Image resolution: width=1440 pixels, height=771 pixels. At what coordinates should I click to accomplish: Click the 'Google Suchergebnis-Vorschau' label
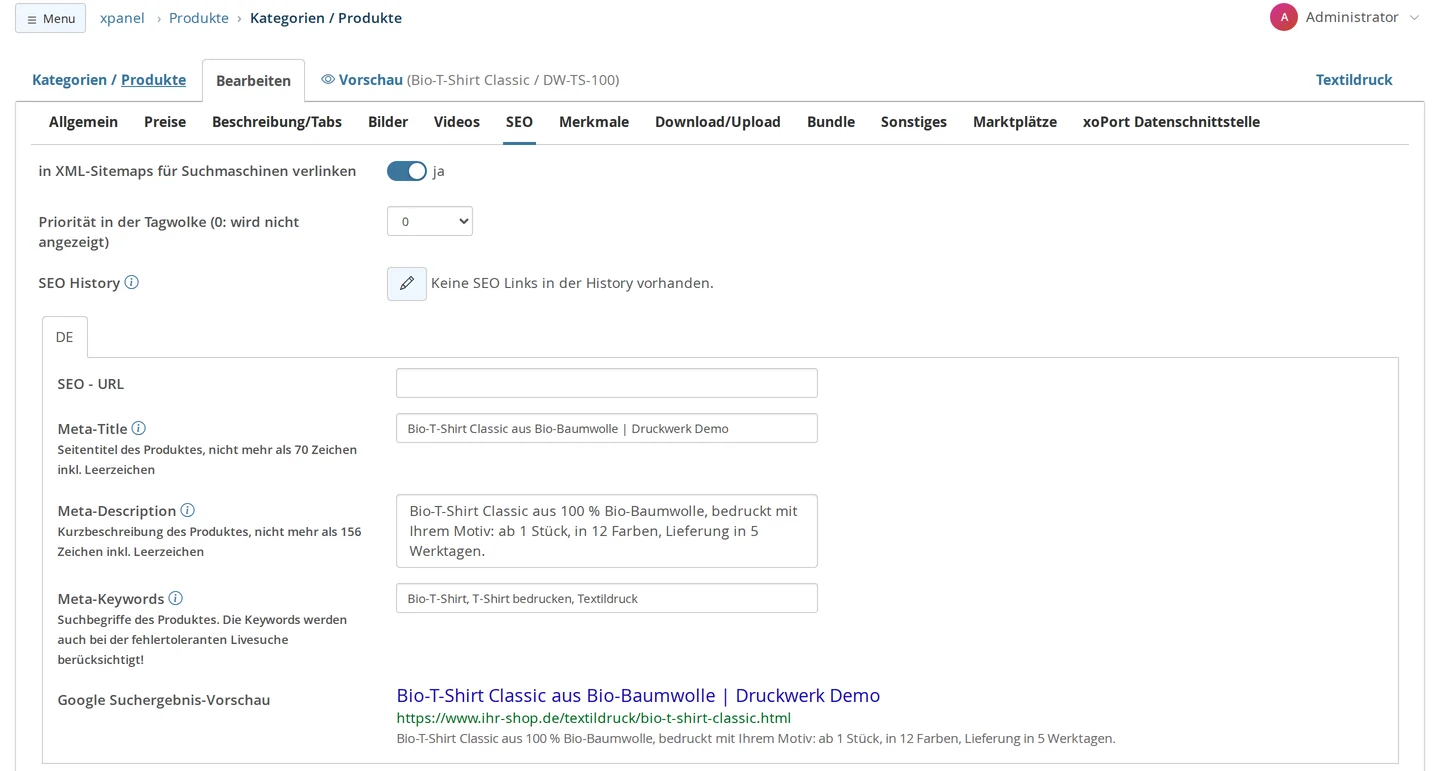(x=164, y=700)
